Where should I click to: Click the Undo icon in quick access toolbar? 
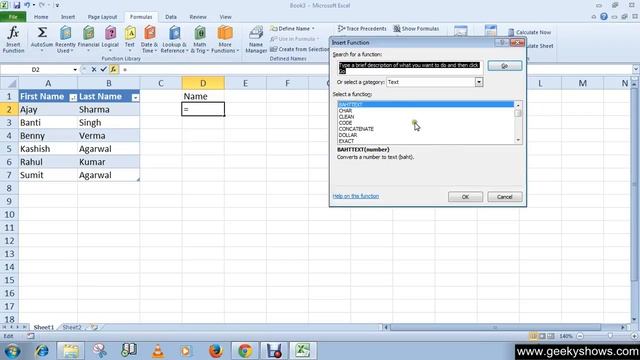click(27, 5)
